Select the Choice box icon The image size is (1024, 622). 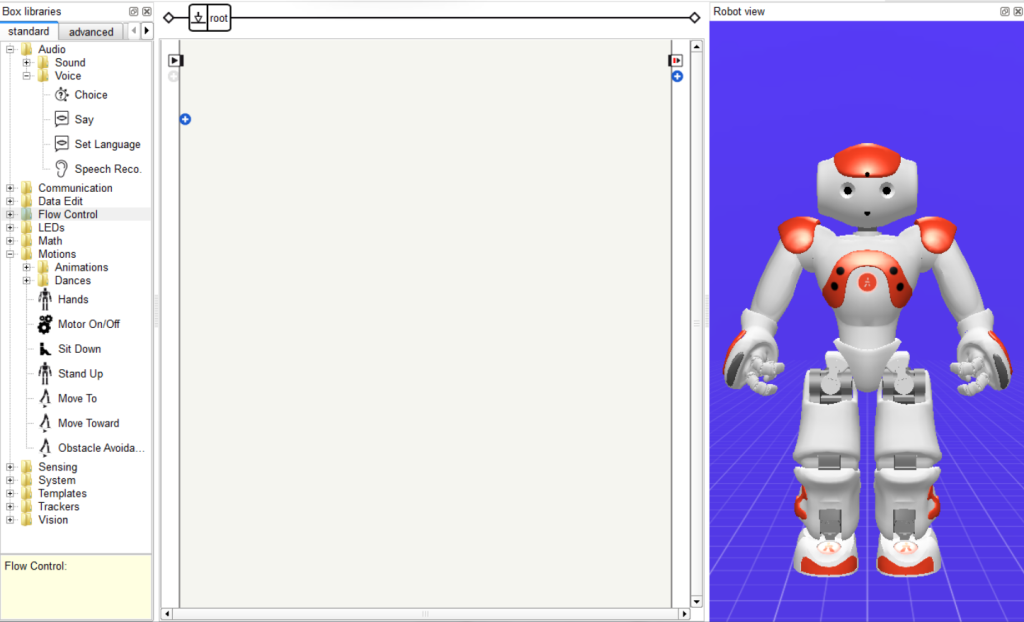(62, 95)
